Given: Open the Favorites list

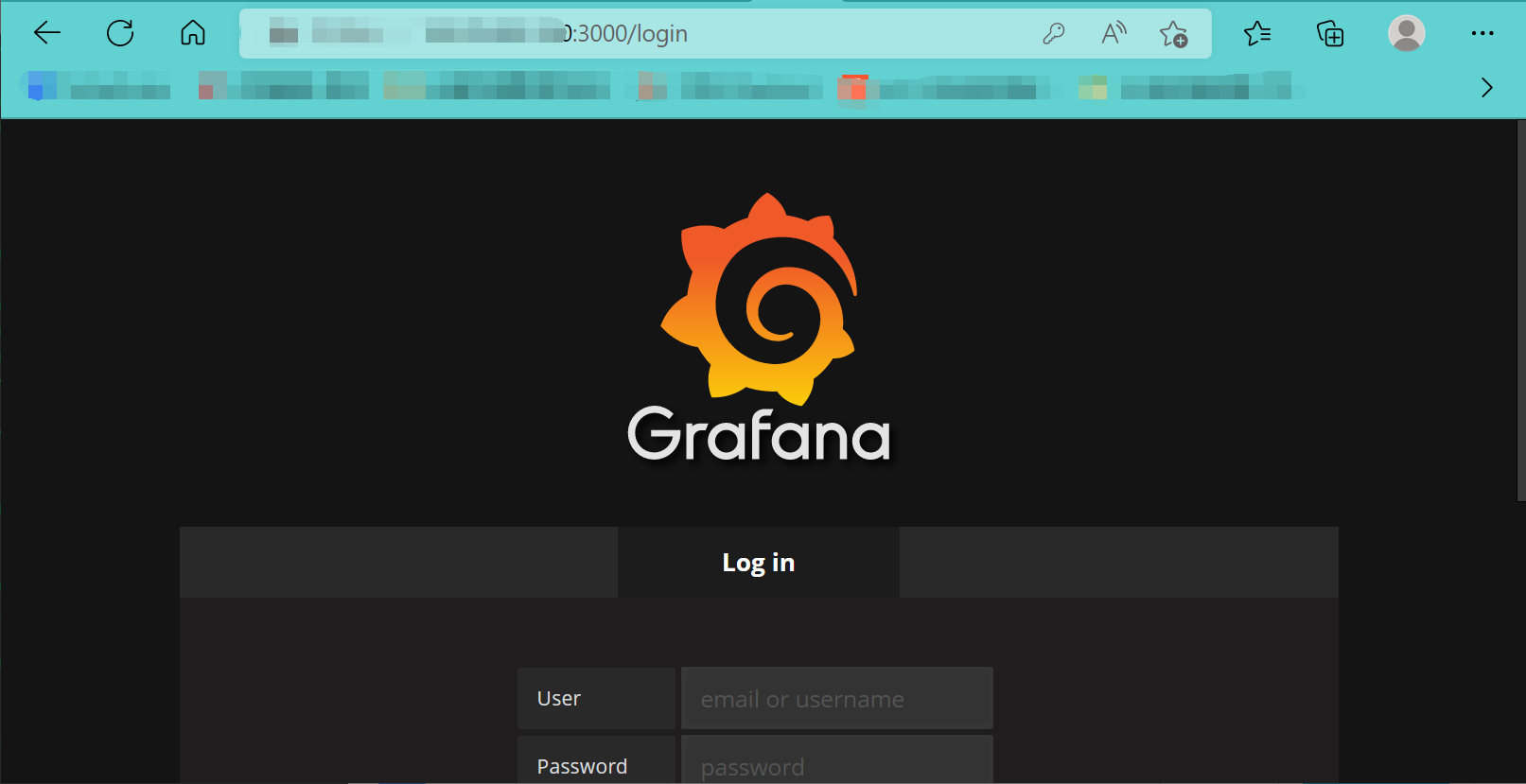Looking at the screenshot, I should pos(1257,34).
